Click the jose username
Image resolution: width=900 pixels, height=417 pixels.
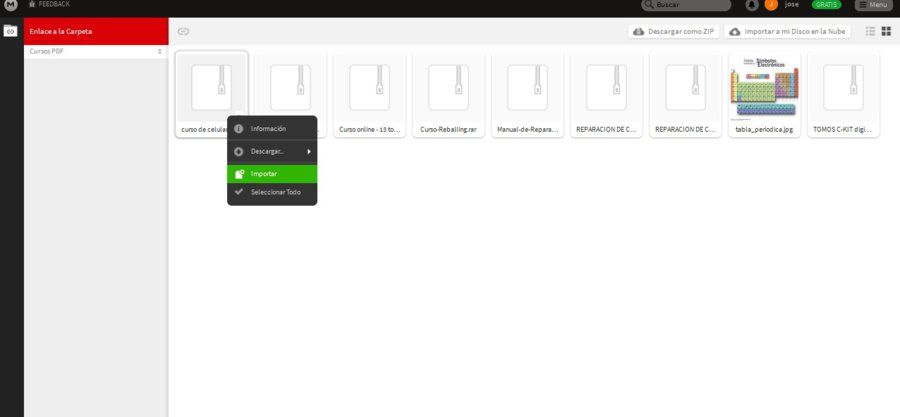pos(792,4)
